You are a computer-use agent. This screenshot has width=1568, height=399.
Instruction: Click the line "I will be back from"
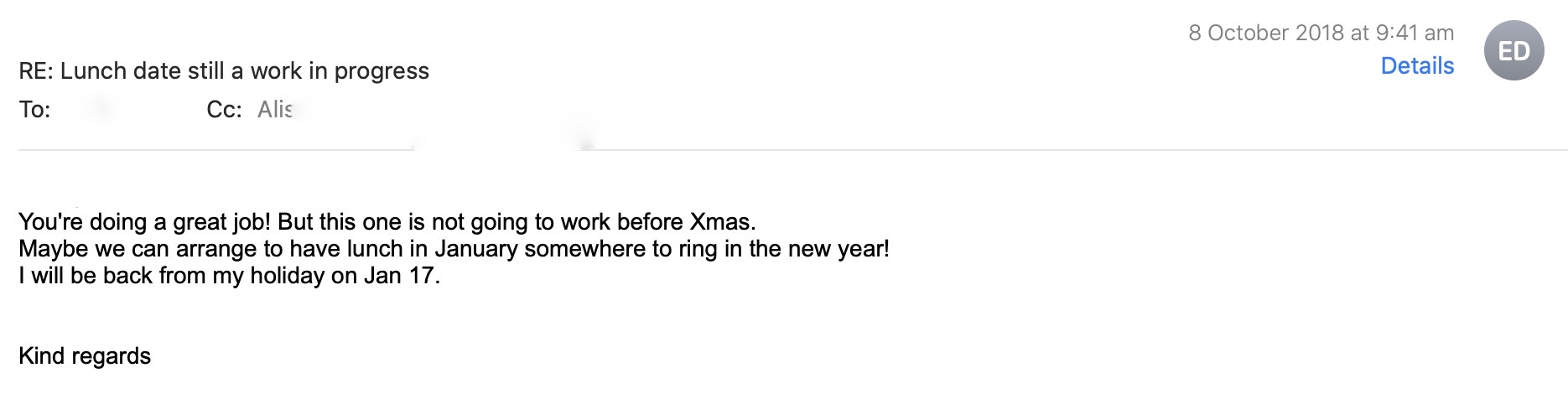pyautogui.click(x=228, y=276)
